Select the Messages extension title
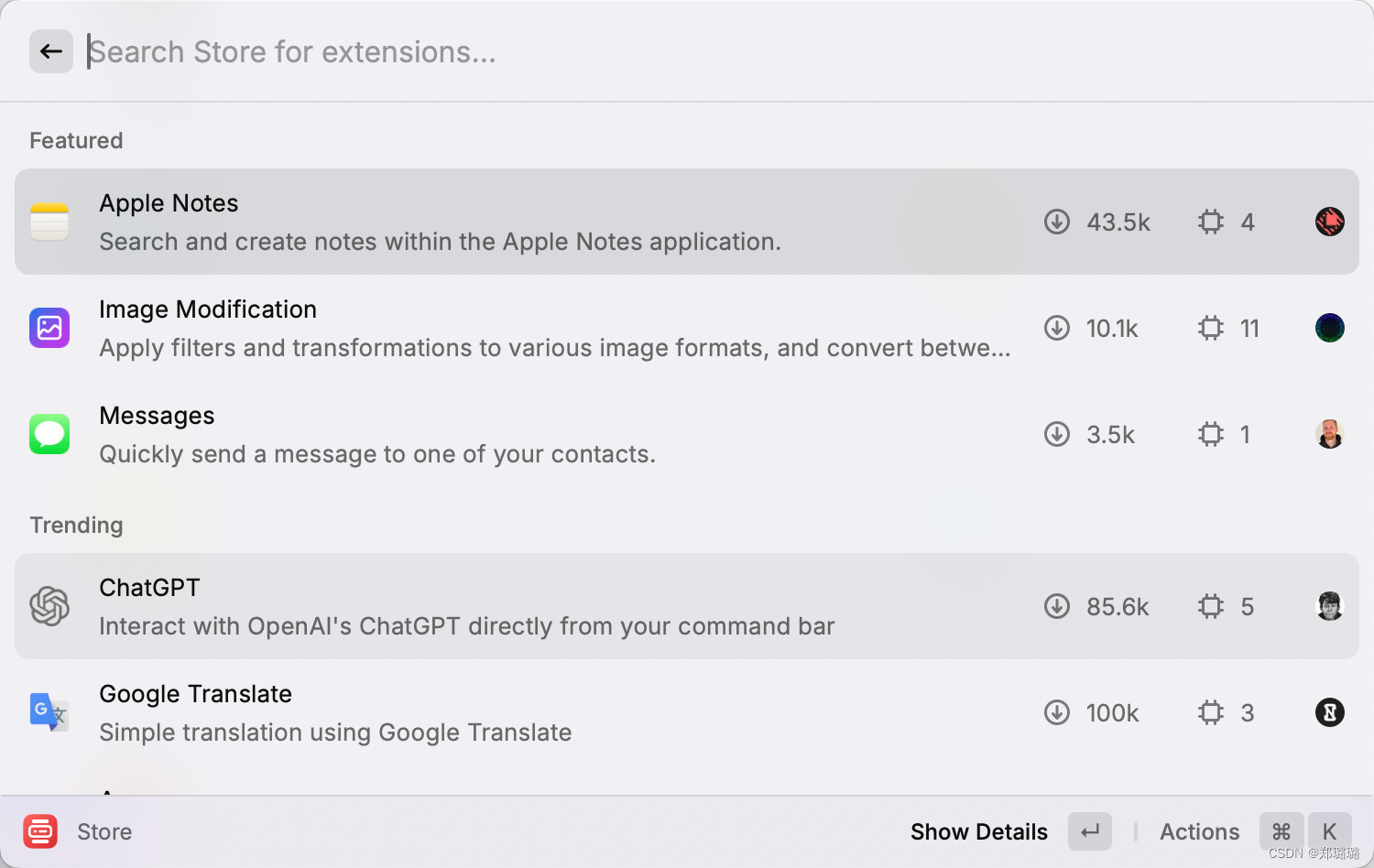The width and height of the screenshot is (1374, 868). 157,416
